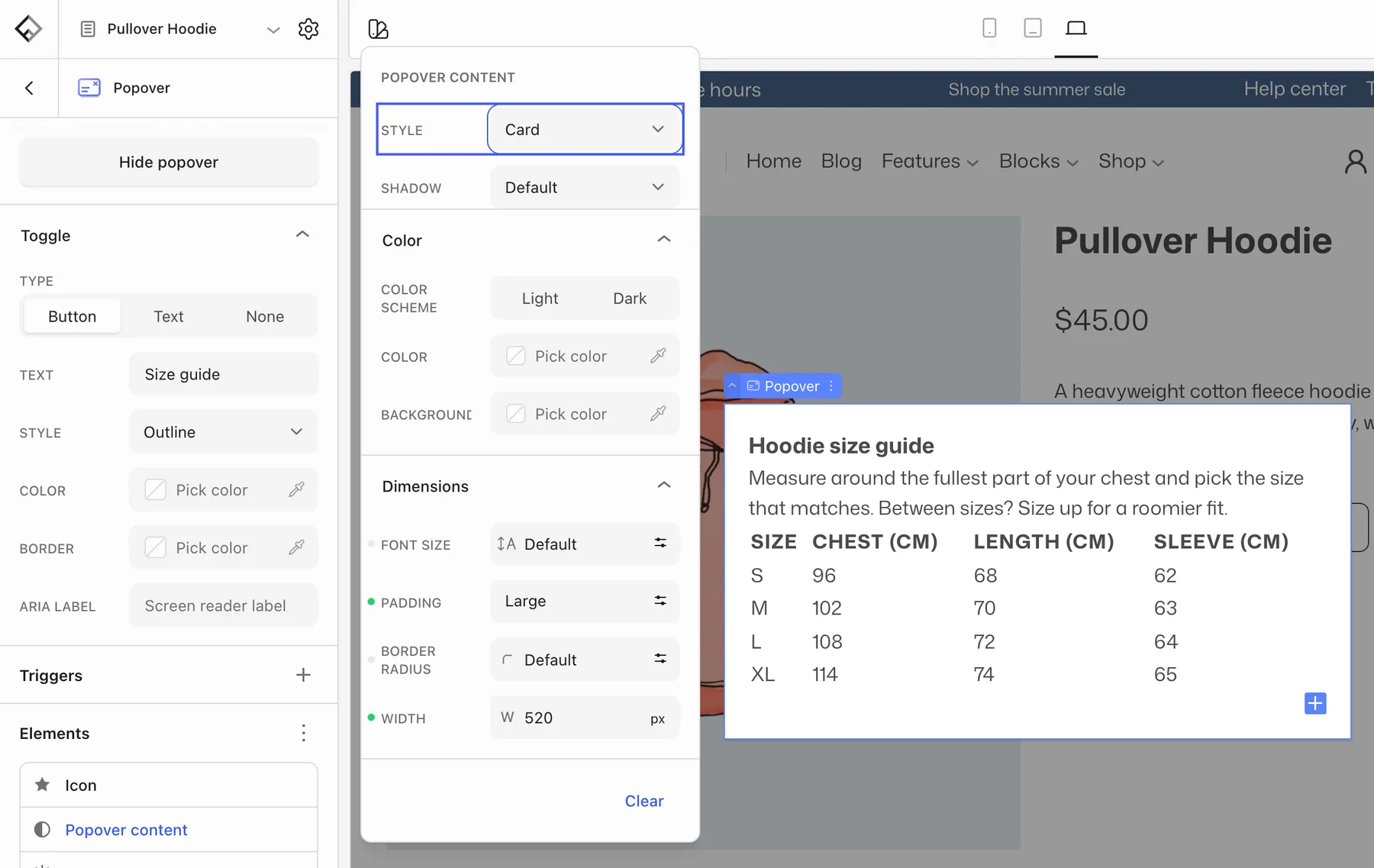1374x868 pixels.
Task: Use eyedropper for toggle Border field
Action: (x=297, y=547)
